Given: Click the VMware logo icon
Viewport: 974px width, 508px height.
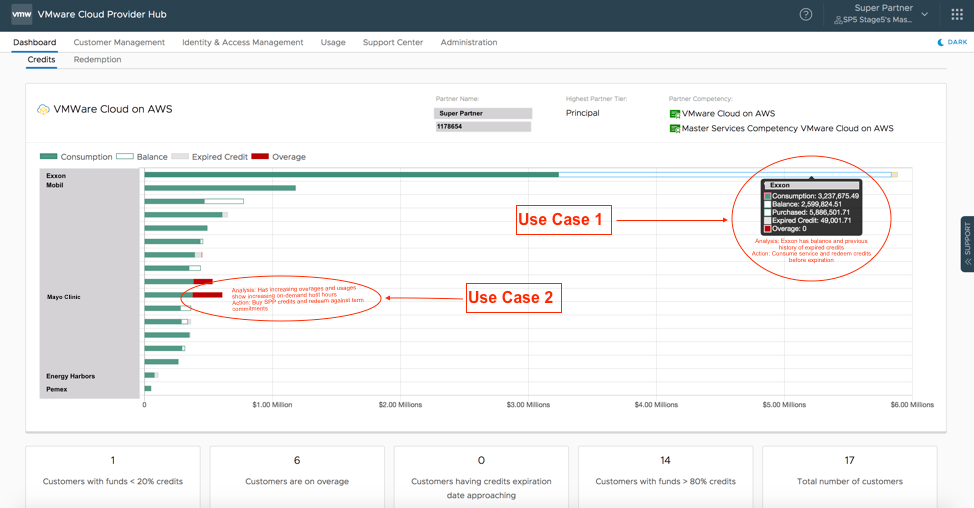Looking at the screenshot, I should point(21,14).
